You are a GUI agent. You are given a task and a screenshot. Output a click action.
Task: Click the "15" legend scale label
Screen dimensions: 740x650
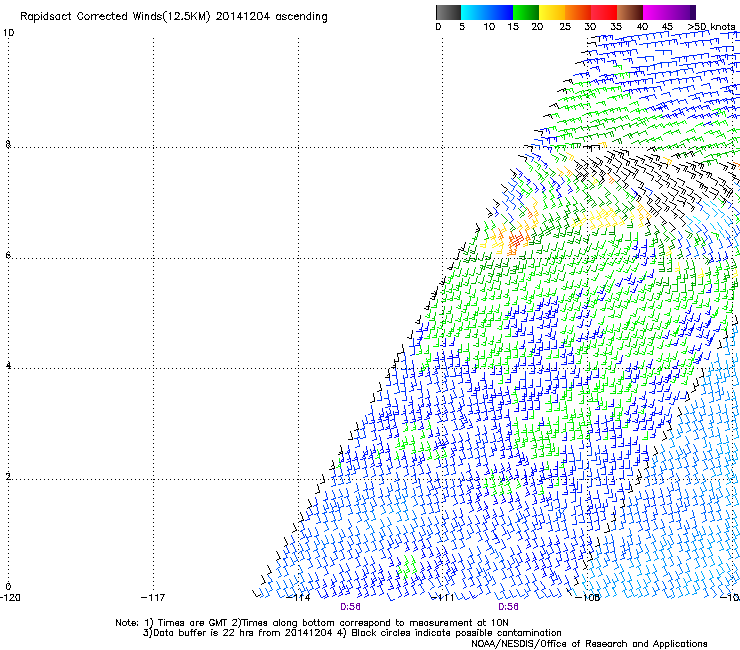pos(513,27)
